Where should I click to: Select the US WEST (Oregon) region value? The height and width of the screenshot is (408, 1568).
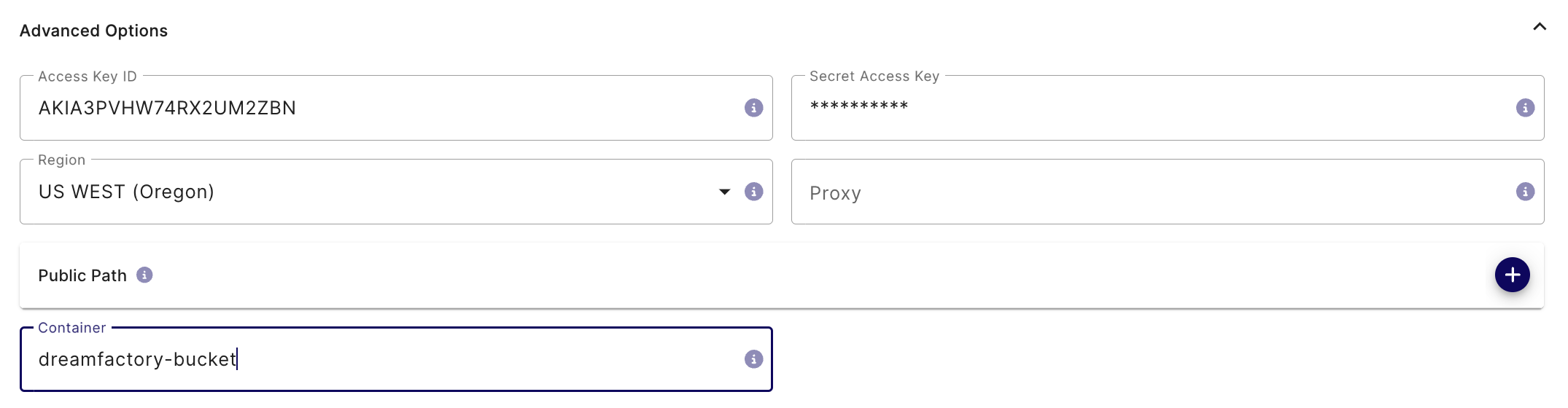pos(126,192)
